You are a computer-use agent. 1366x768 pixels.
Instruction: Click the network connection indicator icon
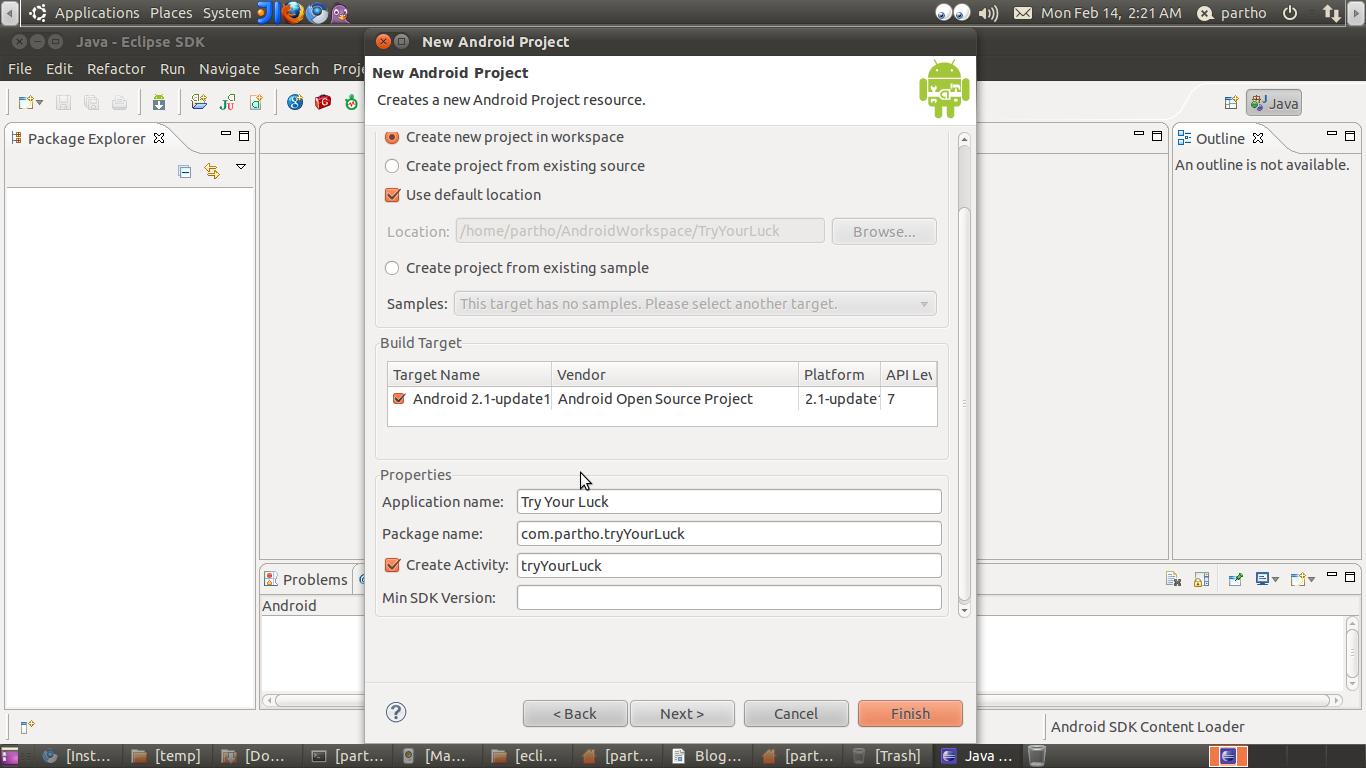coord(1331,13)
